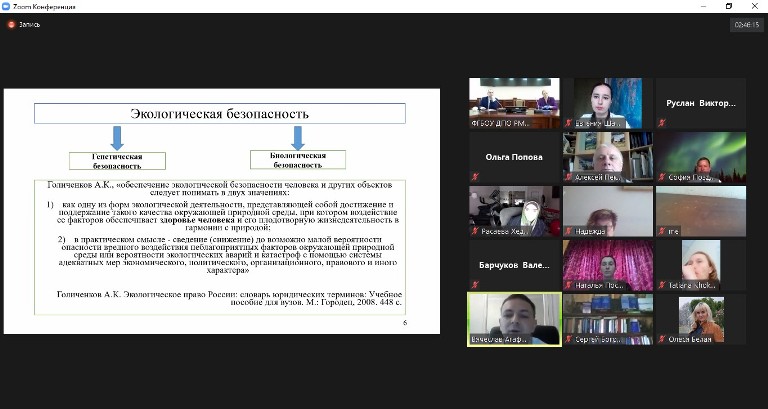Click muted mic icon on Ольга Попова tile
Viewport: 768px width, 409px height.
tap(474, 177)
